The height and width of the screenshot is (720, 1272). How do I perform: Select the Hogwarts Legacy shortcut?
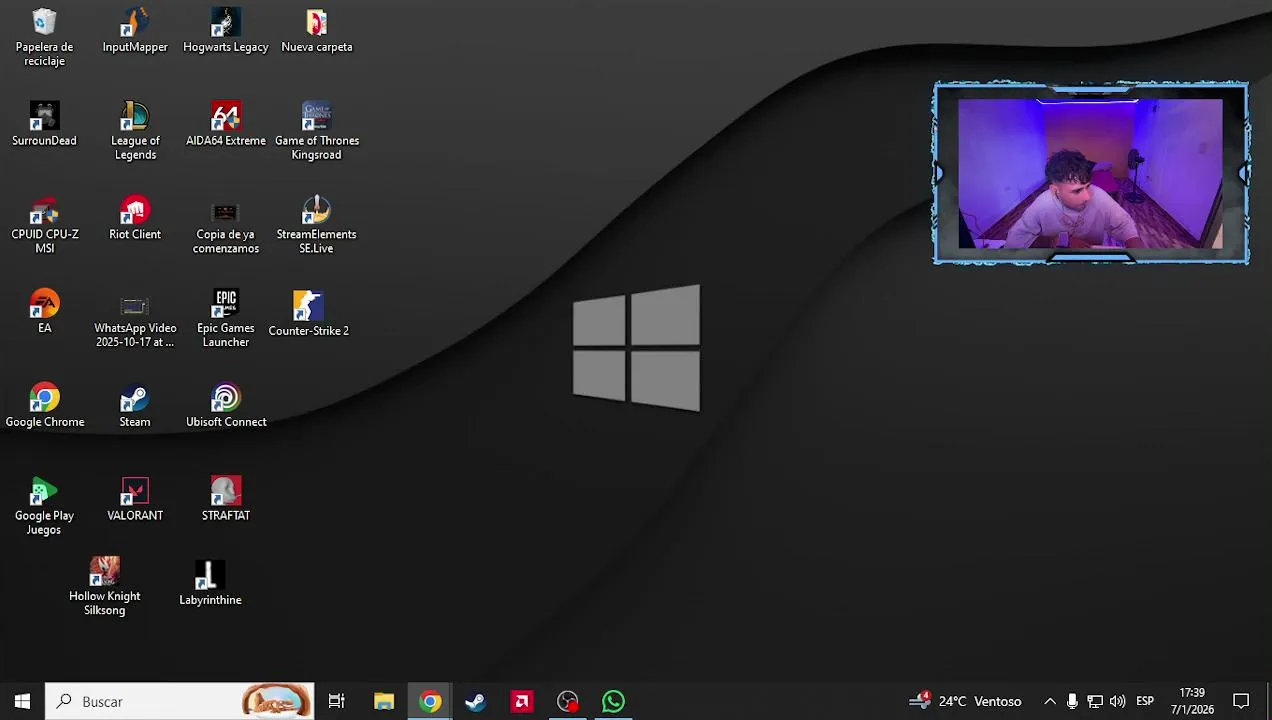pyautogui.click(x=226, y=31)
